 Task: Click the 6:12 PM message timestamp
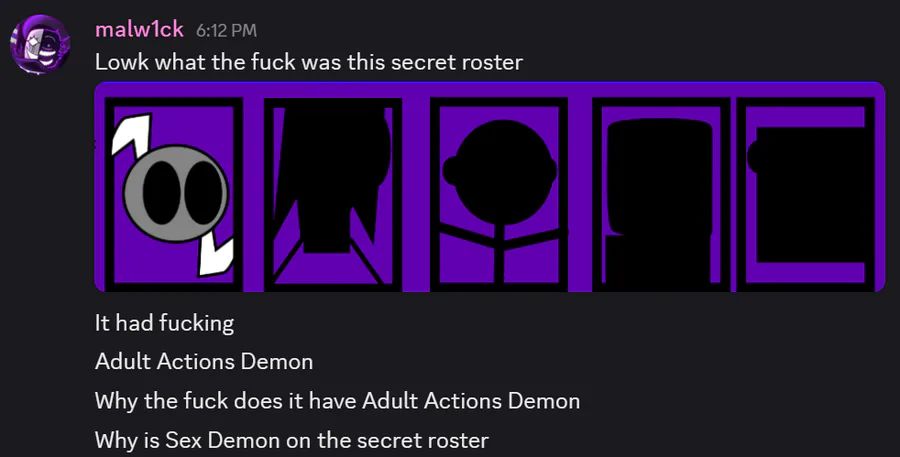226,30
